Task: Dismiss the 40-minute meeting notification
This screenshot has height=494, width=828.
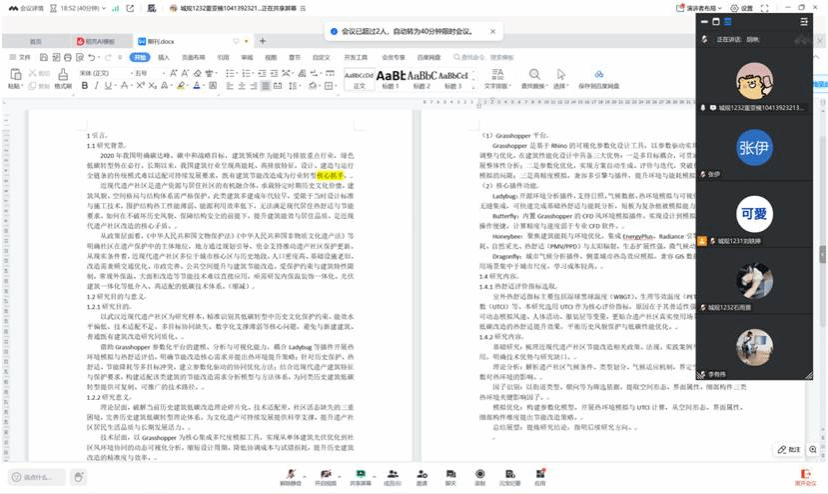Action: (x=493, y=31)
